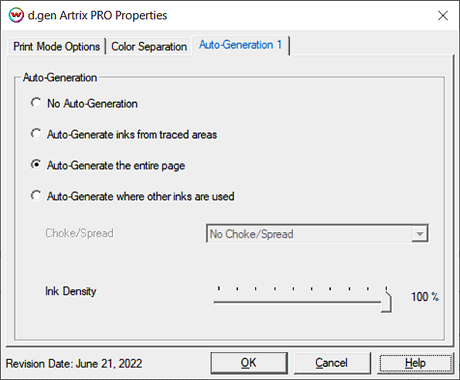460x380 pixels.
Task: Click the Auto-Generation group heading
Action: (60, 78)
